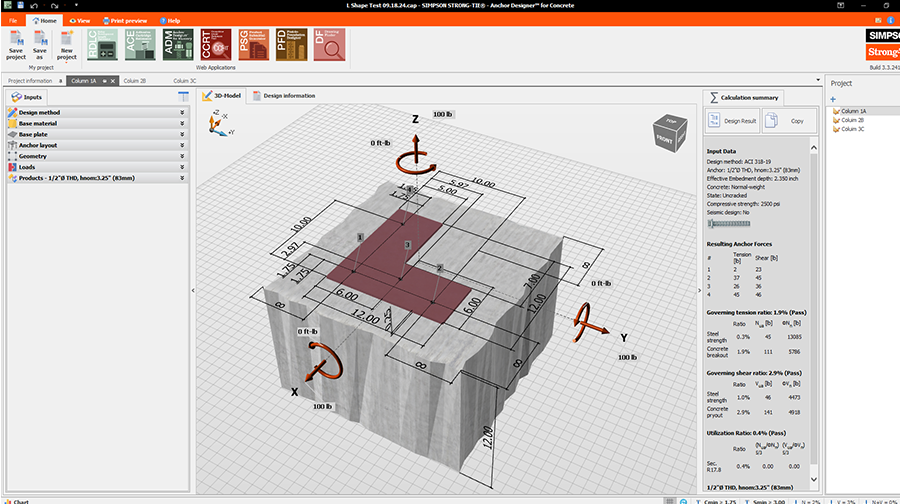
Task: Expand the Products 1/2" THD section
Action: click(x=97, y=178)
